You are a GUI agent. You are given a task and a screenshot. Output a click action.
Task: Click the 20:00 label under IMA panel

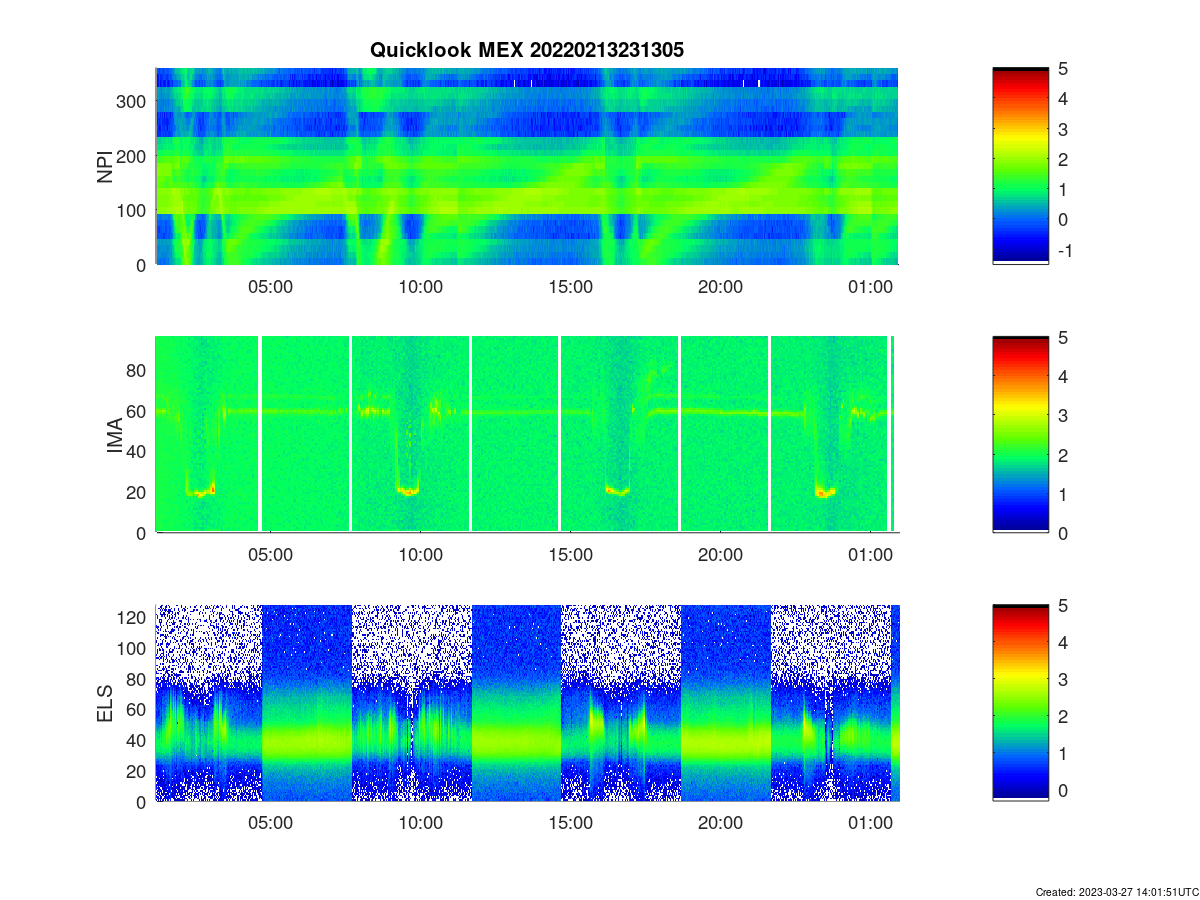[x=720, y=554]
